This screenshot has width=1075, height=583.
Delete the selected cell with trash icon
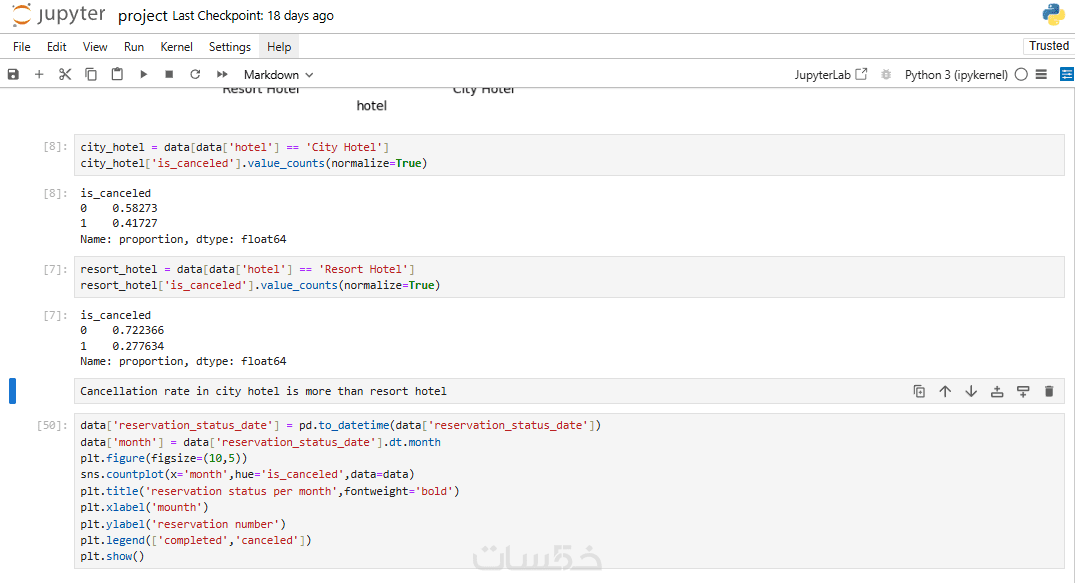[1049, 391]
